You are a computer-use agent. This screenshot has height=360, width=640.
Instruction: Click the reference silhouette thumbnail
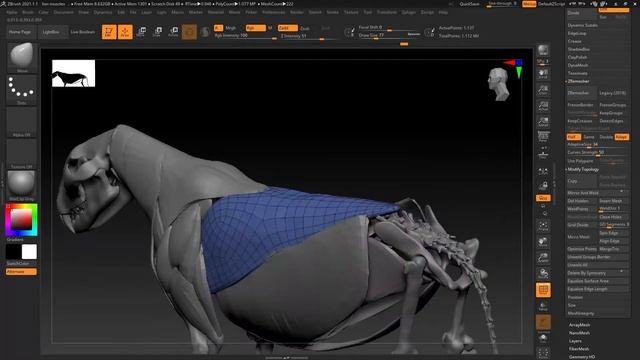(x=73, y=73)
